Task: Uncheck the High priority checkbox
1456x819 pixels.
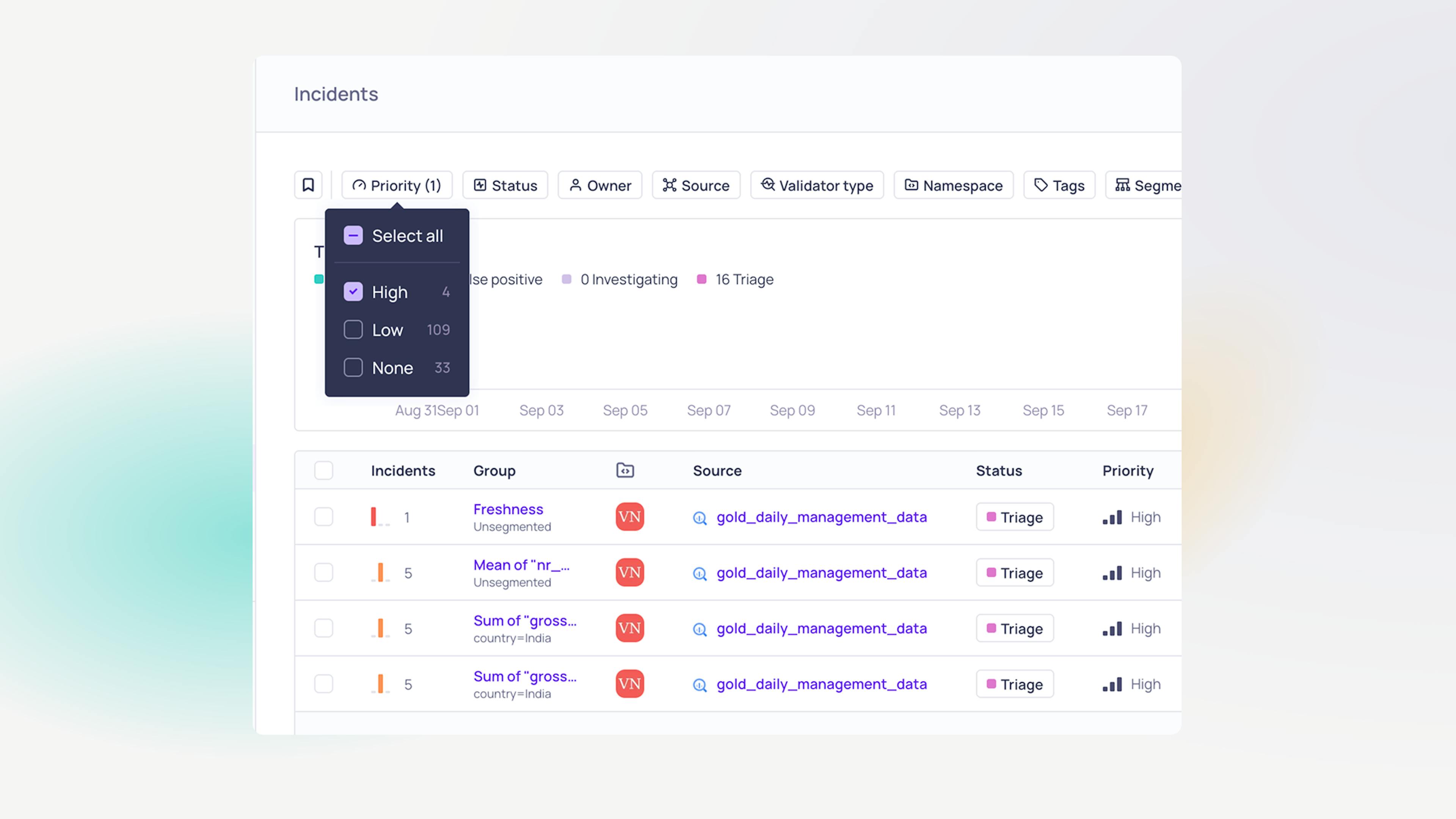Action: [x=353, y=292]
